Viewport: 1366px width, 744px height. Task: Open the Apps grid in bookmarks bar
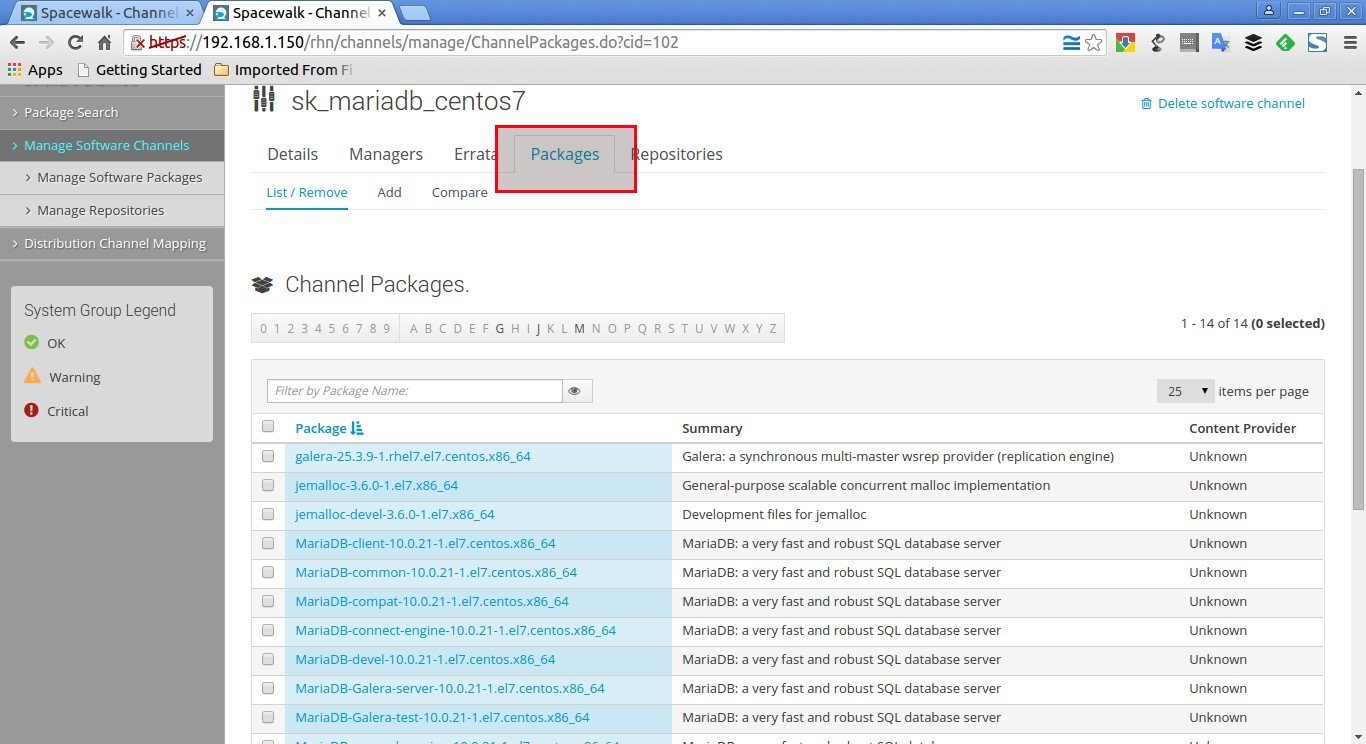tap(35, 70)
